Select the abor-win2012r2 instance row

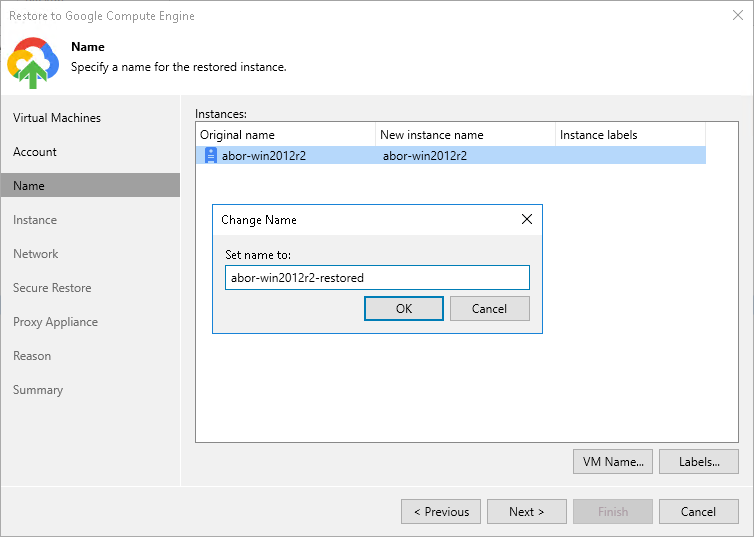(450, 155)
